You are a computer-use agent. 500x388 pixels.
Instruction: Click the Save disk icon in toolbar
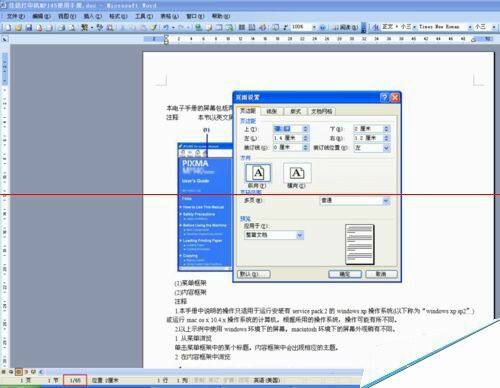pos(29,28)
